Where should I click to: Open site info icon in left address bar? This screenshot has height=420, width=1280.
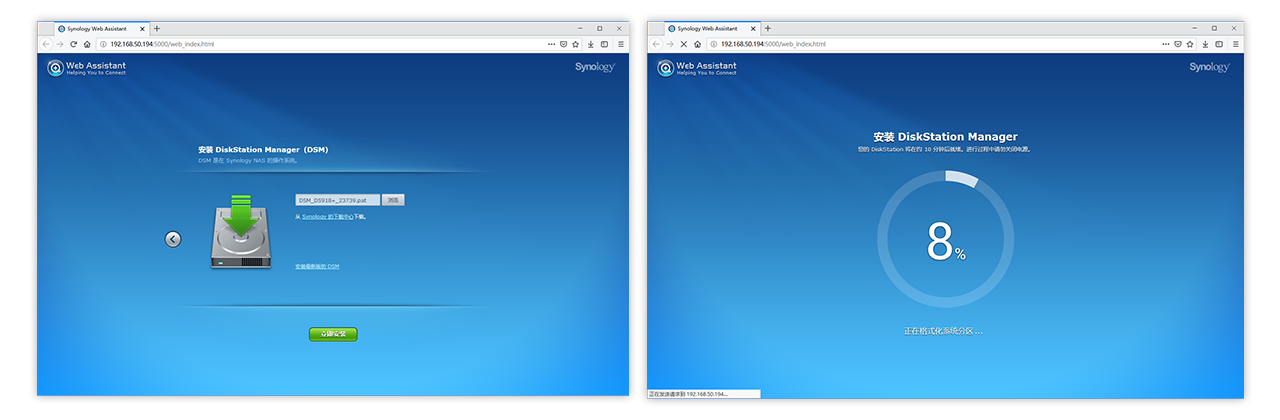click(103, 44)
